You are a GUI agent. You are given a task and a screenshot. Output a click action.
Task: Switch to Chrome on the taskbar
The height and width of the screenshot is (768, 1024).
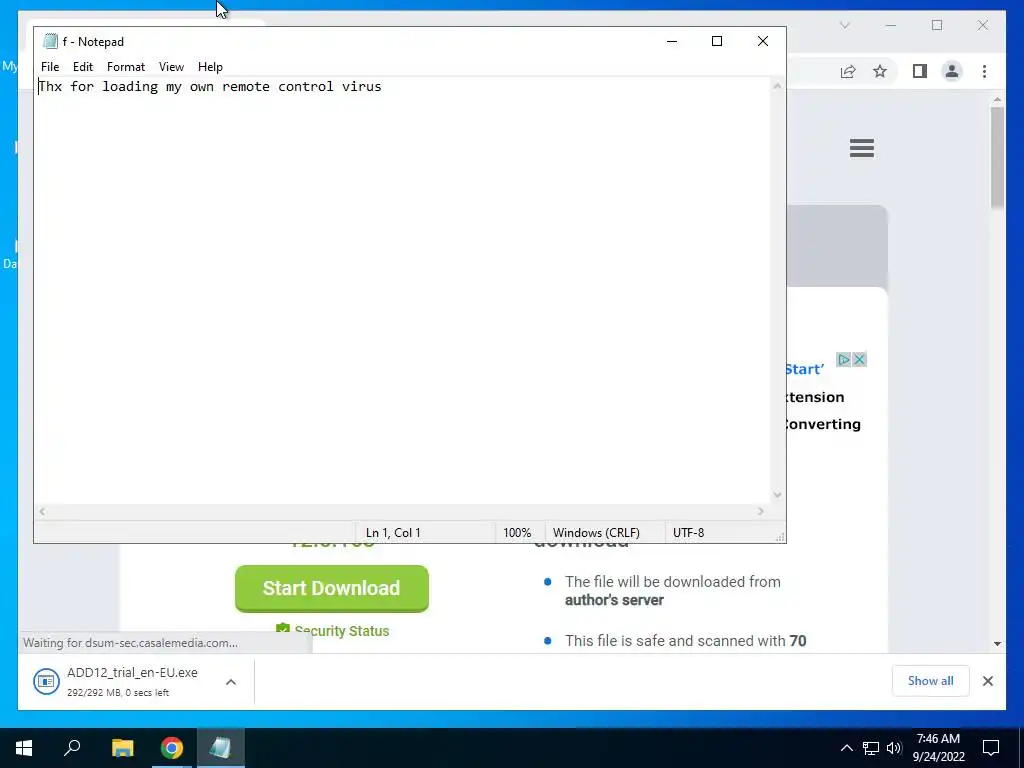[x=172, y=748]
